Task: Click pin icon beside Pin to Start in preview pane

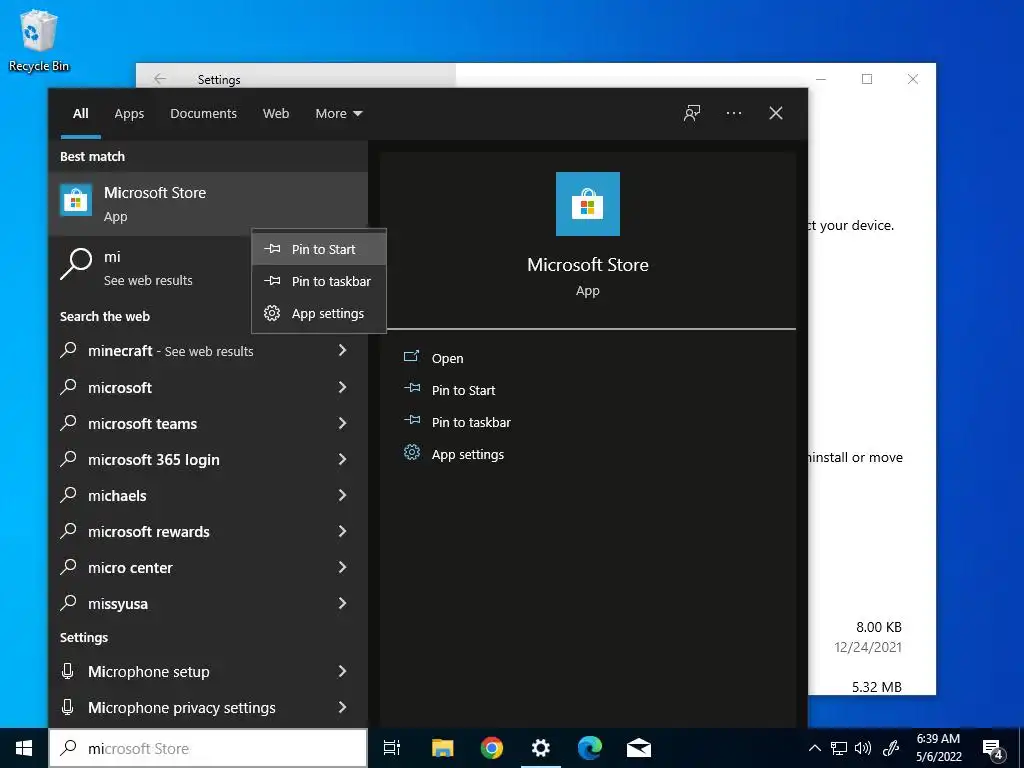Action: point(411,388)
